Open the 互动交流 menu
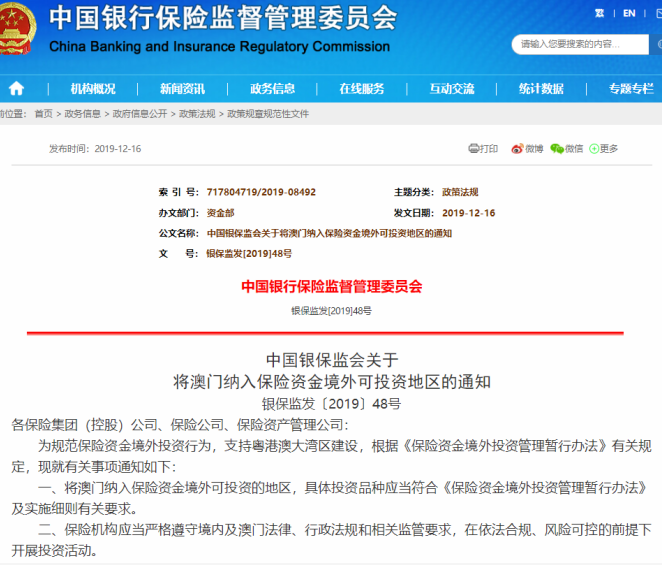The width and height of the screenshot is (662, 565). [x=451, y=89]
